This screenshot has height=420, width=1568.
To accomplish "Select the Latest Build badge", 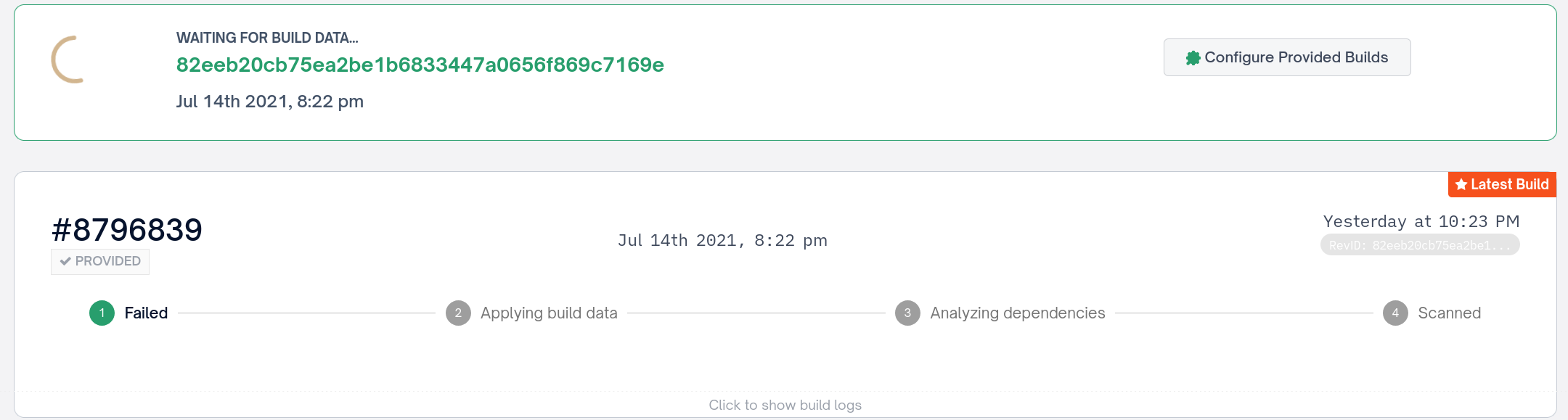I will coord(1501,184).
